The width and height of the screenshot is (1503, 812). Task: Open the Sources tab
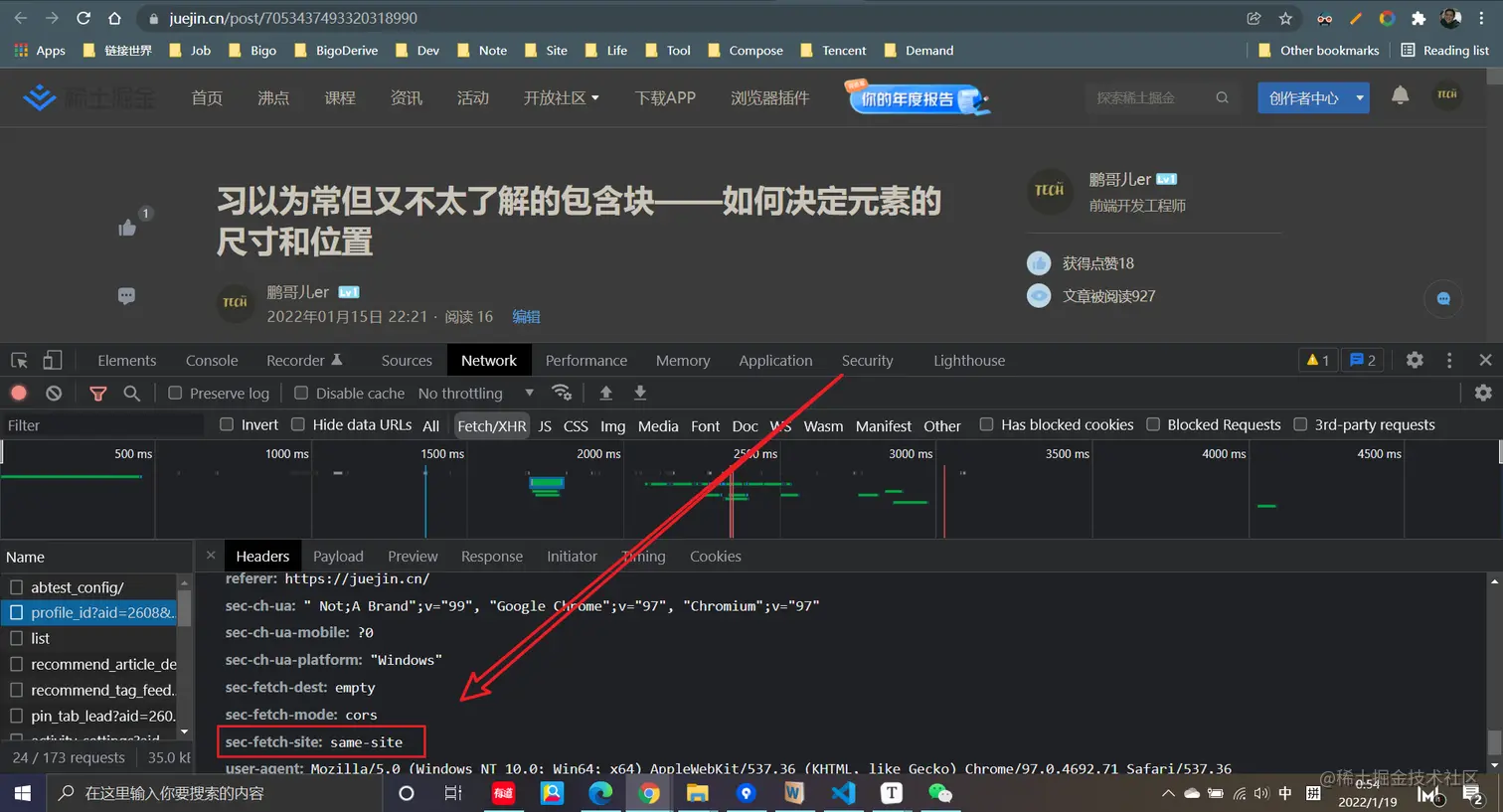tap(407, 361)
